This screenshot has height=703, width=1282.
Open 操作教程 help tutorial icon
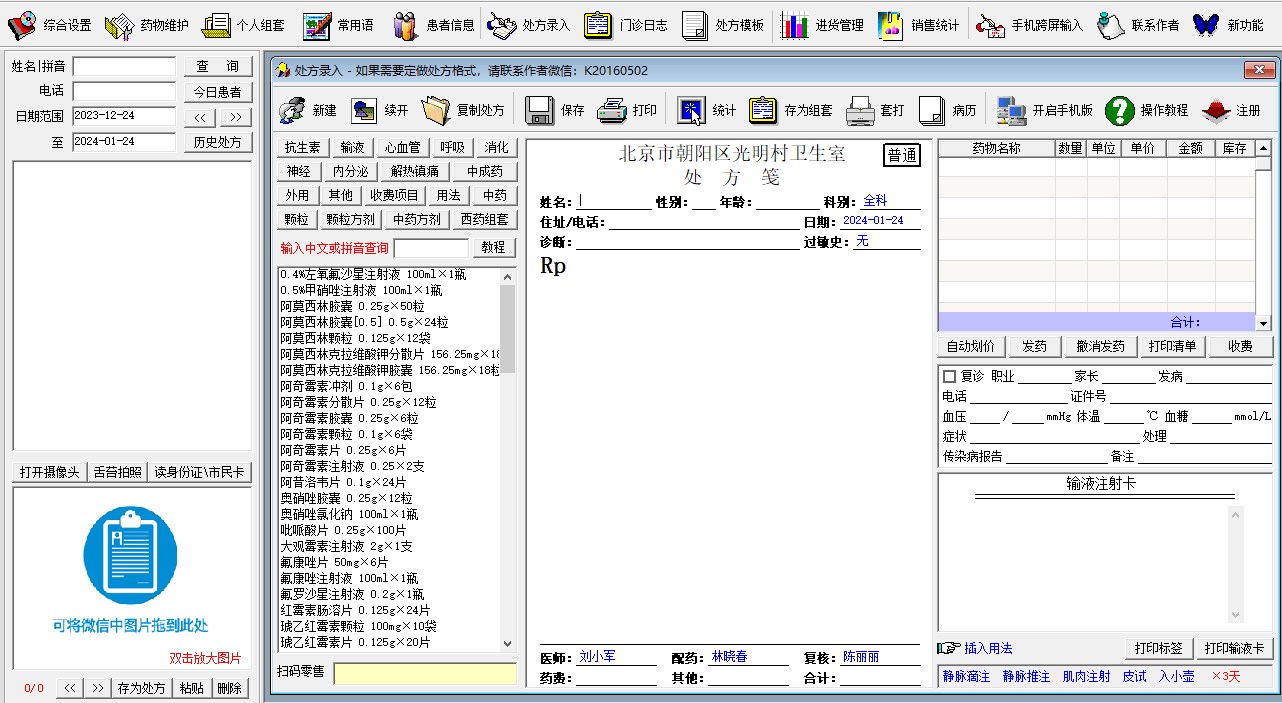[1119, 110]
